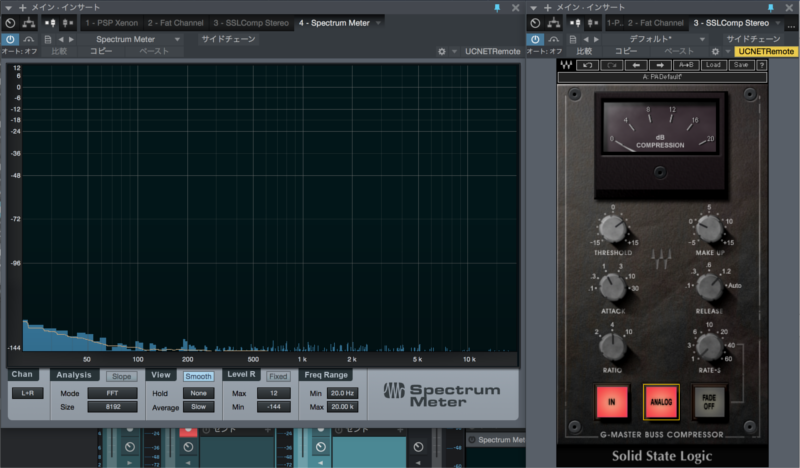Click the channel editor icon in SSLComp window

click(x=535, y=23)
